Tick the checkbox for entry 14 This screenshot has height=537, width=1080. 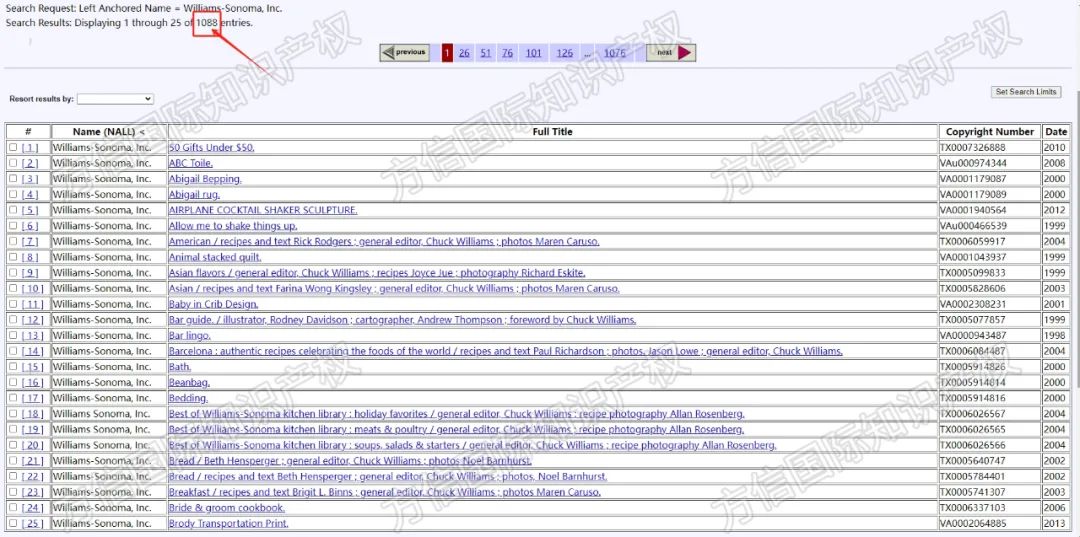coord(13,351)
